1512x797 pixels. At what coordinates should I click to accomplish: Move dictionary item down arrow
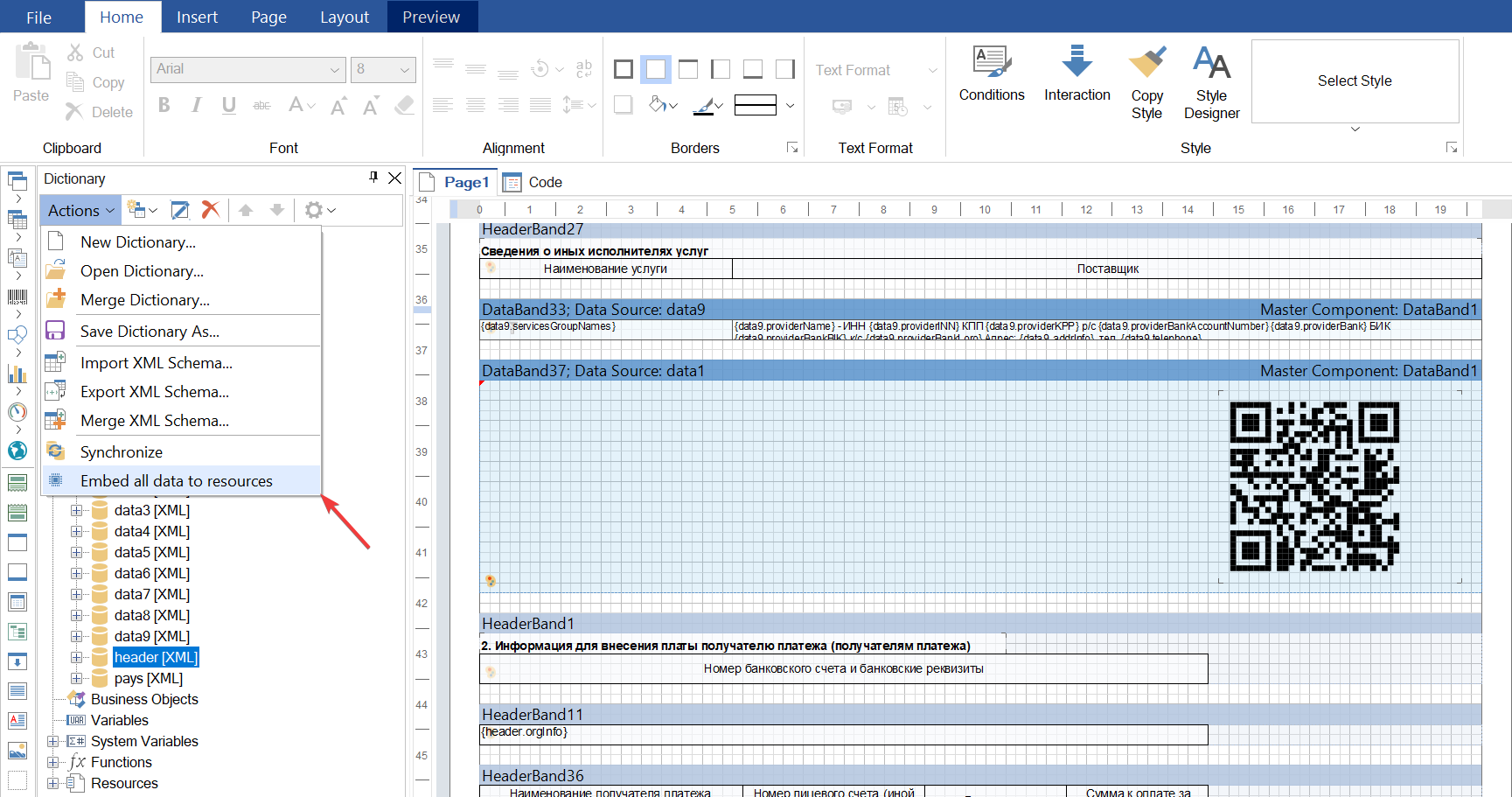[x=277, y=210]
